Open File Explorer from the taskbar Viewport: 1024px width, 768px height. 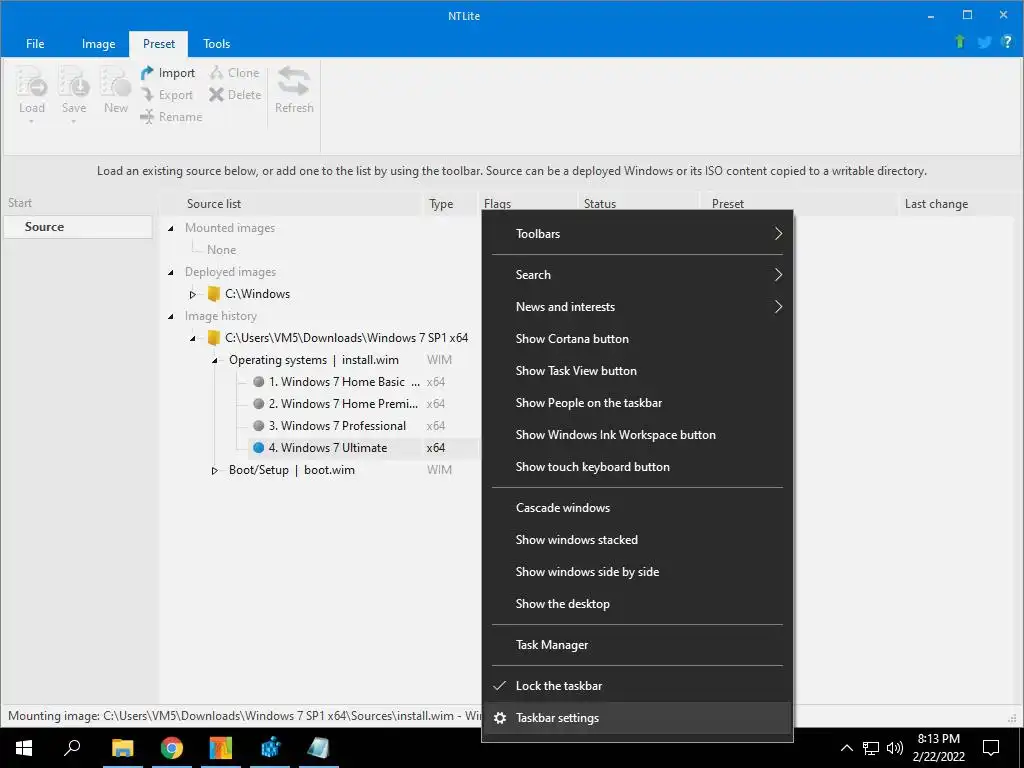[122, 748]
